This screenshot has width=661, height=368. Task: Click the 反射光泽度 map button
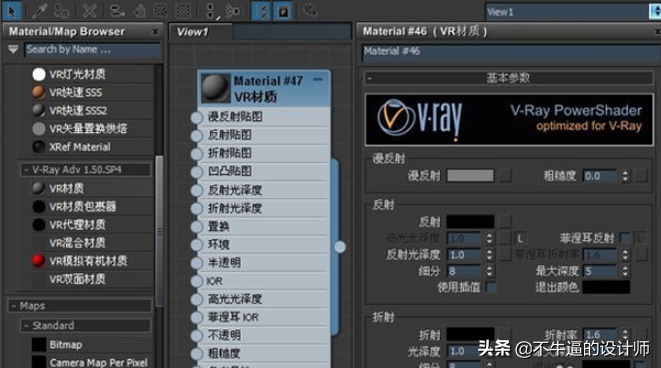[505, 255]
